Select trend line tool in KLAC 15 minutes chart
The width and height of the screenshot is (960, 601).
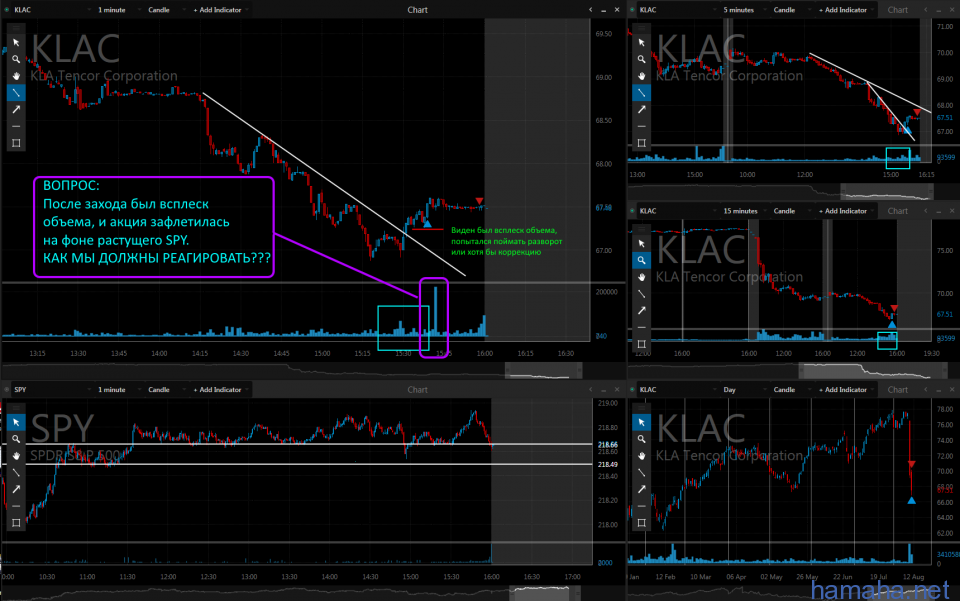(641, 294)
